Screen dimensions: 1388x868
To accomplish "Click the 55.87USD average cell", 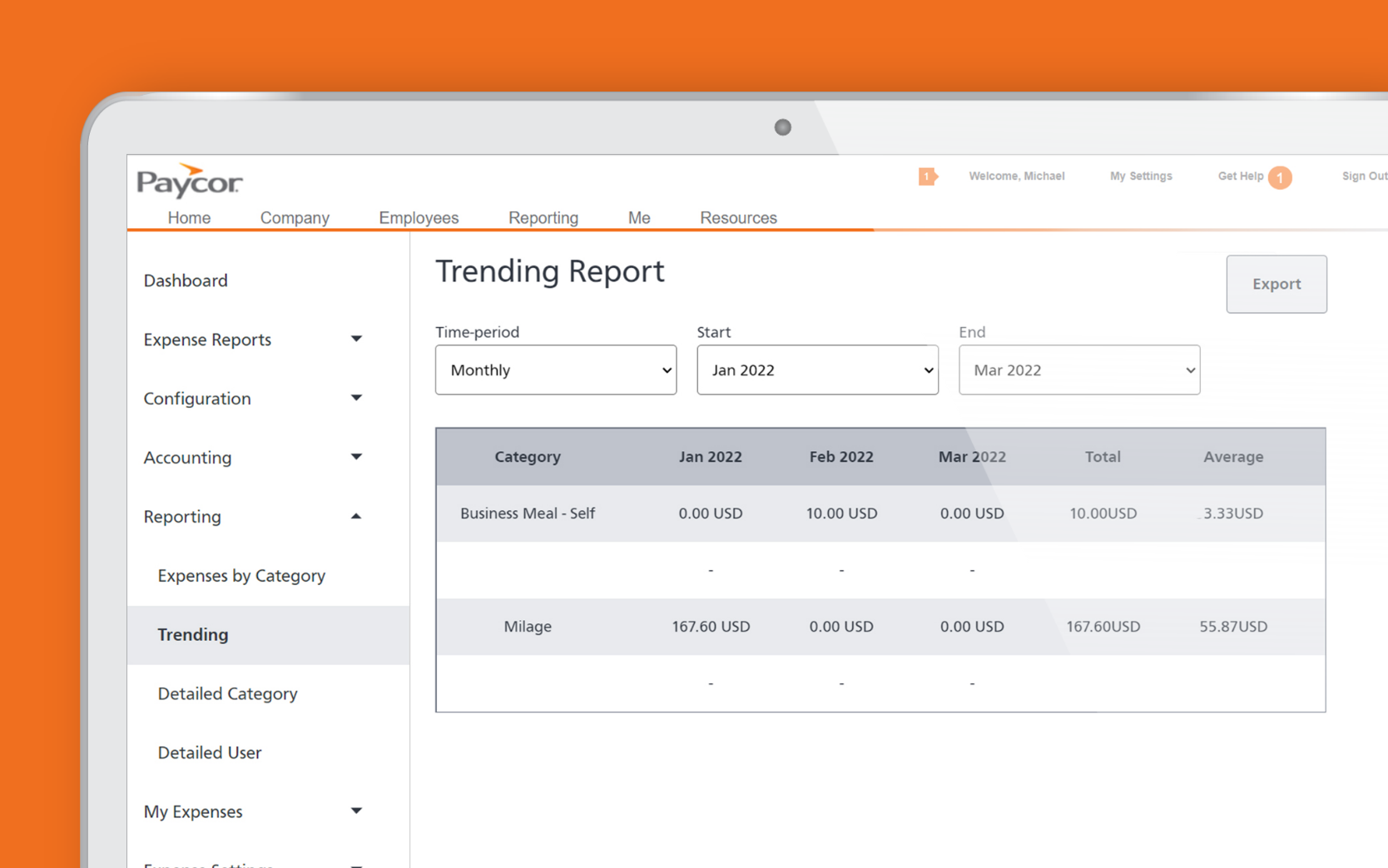I will click(1233, 626).
